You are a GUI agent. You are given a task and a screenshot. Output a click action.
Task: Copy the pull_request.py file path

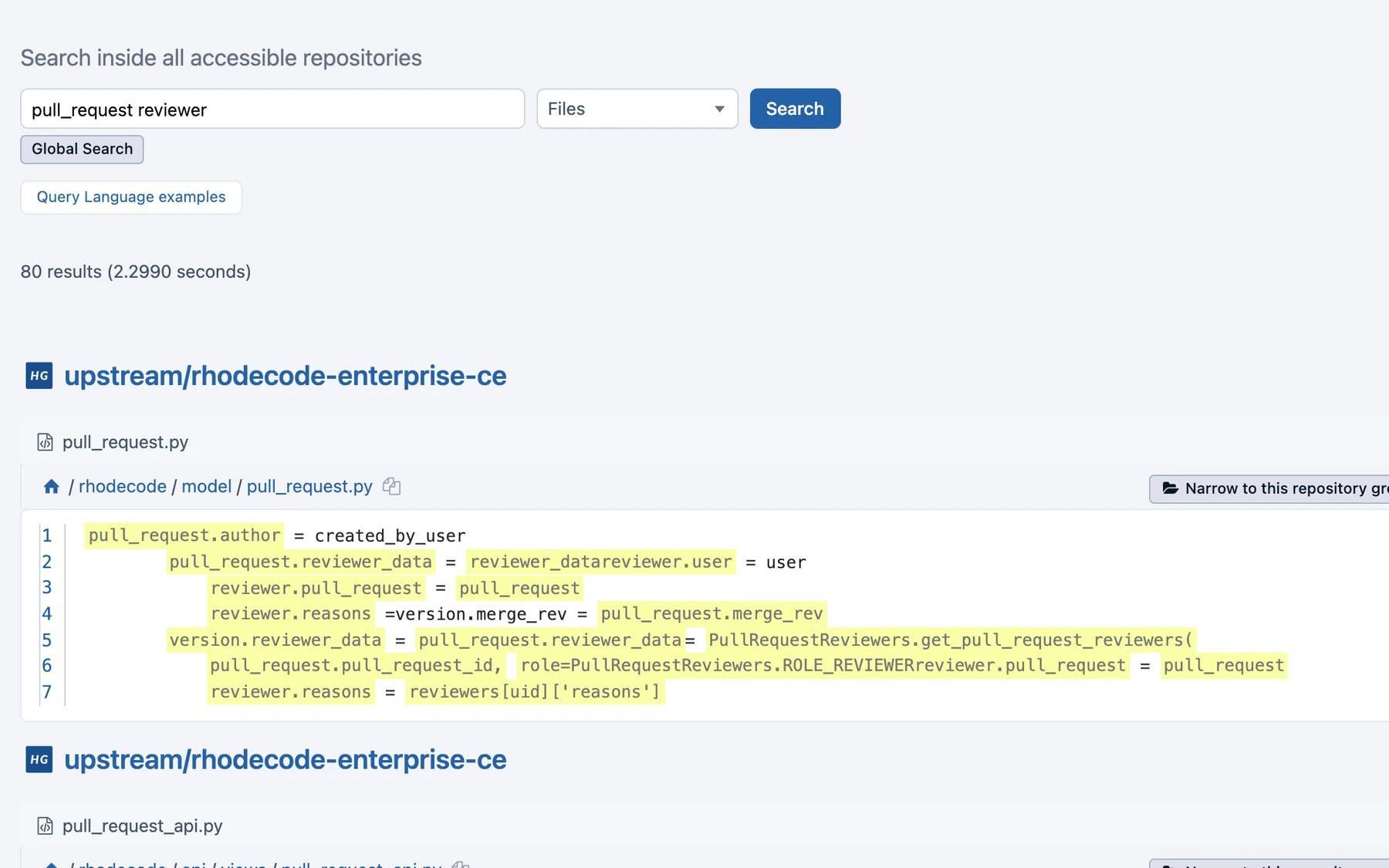(392, 486)
